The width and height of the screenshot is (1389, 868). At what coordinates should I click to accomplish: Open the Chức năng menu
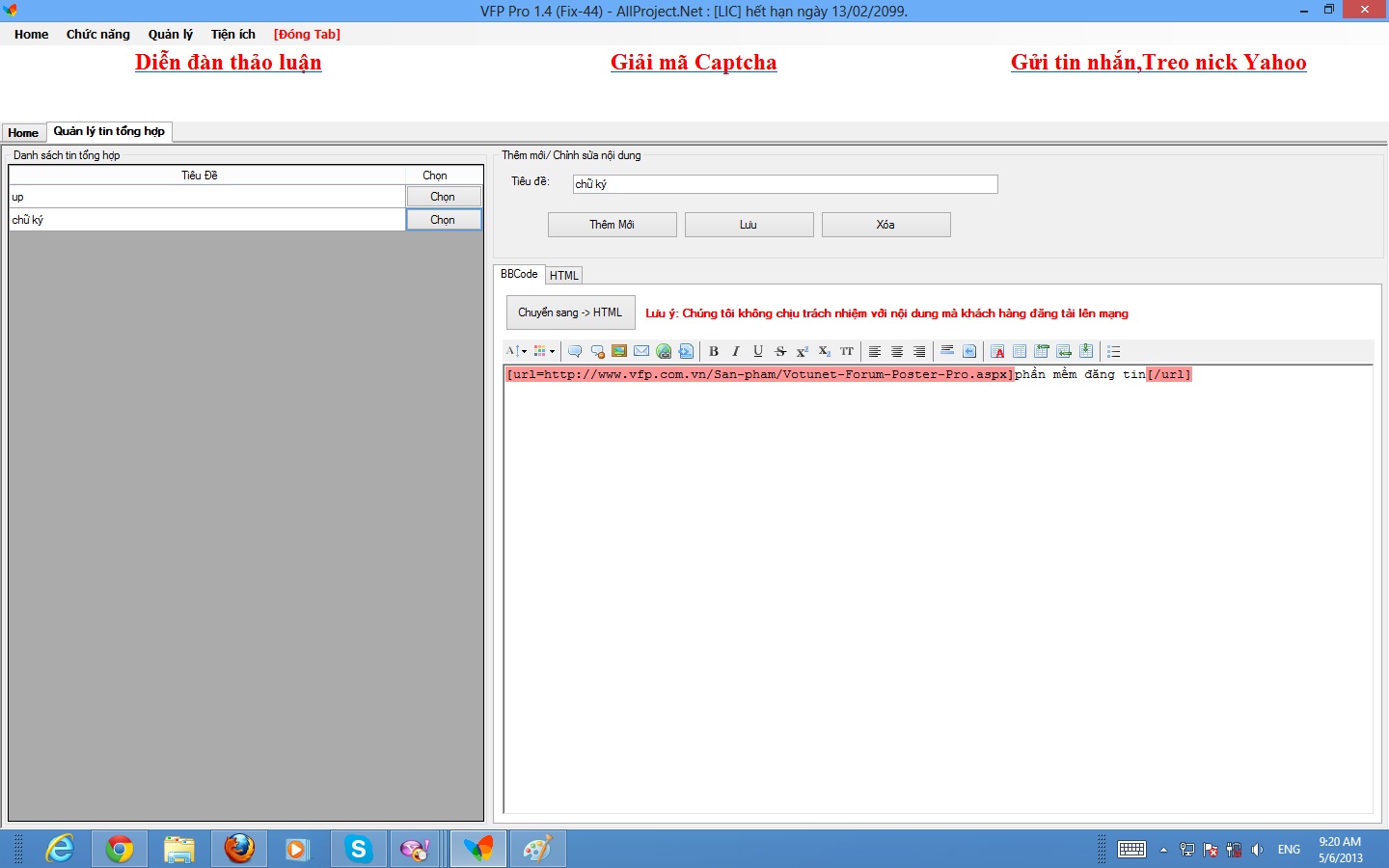coord(98,34)
